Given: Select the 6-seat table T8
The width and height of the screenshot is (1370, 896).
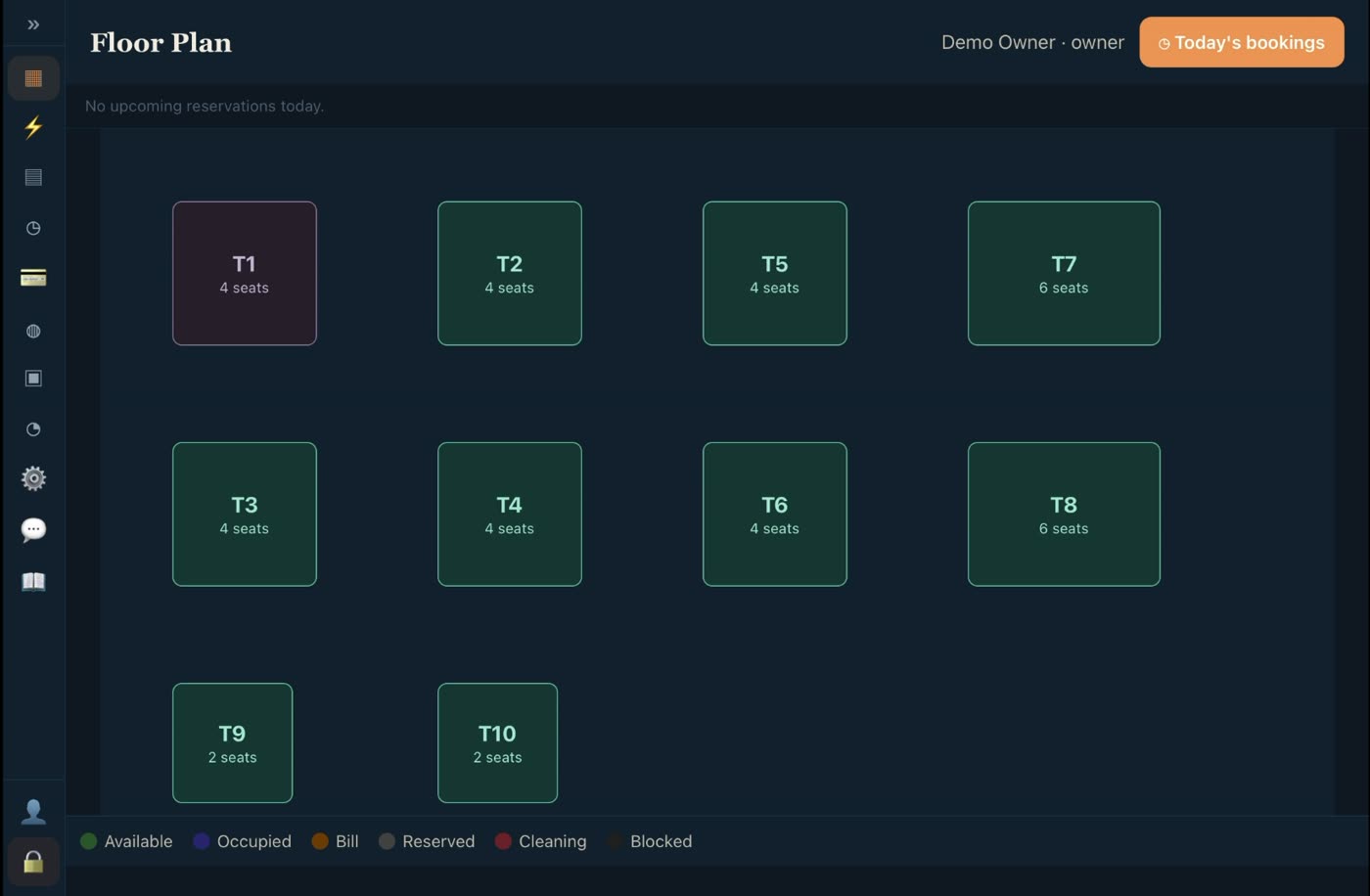Looking at the screenshot, I should click(1064, 514).
